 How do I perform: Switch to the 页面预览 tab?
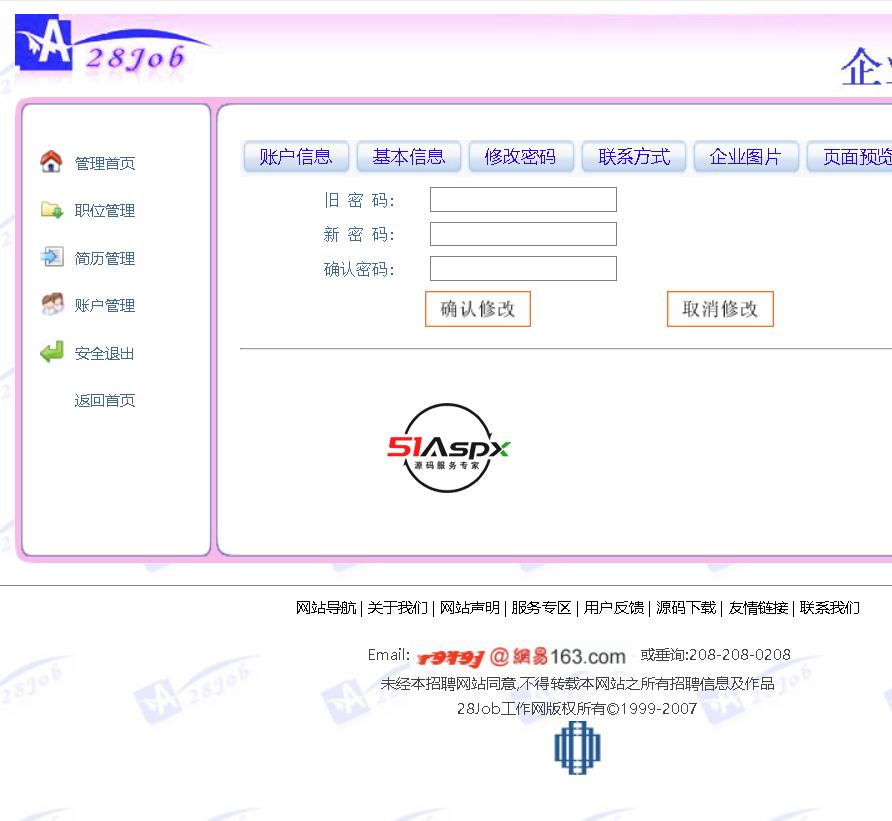tap(850, 156)
